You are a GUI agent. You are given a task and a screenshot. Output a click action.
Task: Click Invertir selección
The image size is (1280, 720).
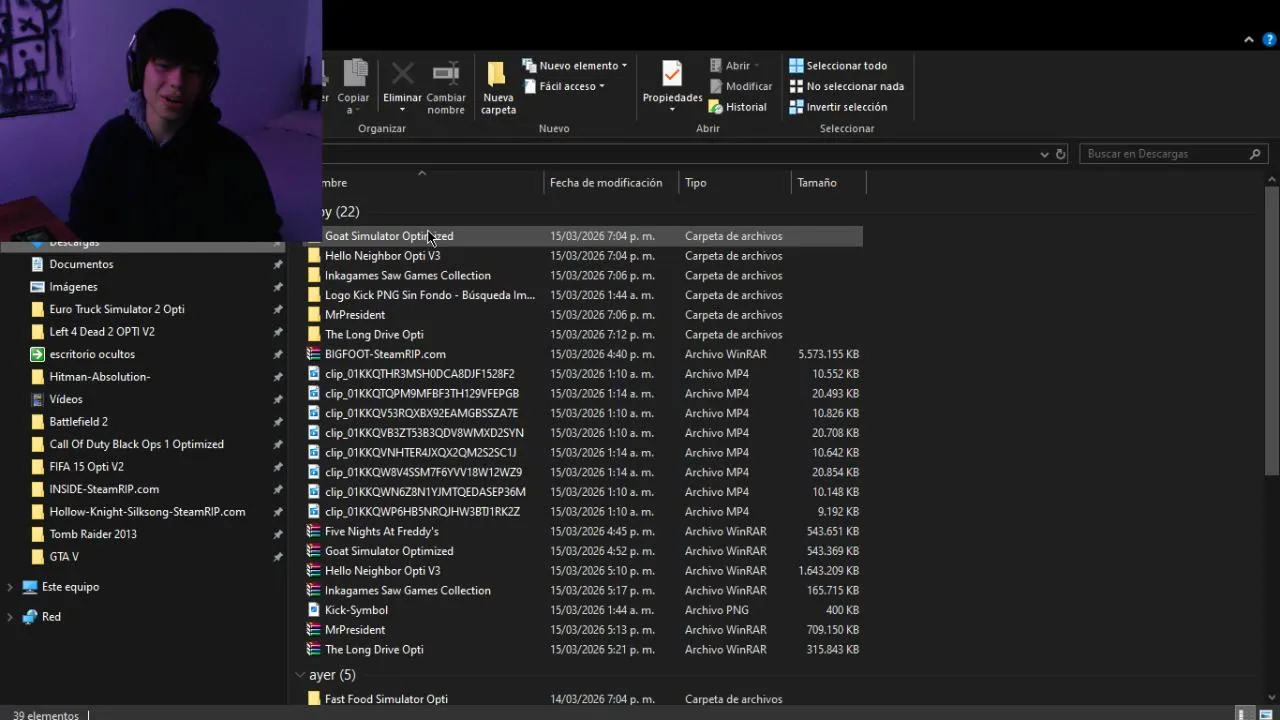[838, 107]
